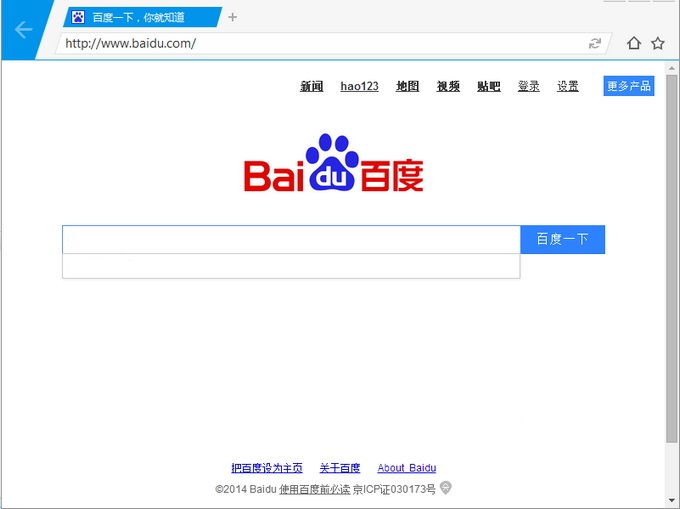This screenshot has height=509, width=680.
Task: Click the 百度一下 search button
Action: click(562, 239)
